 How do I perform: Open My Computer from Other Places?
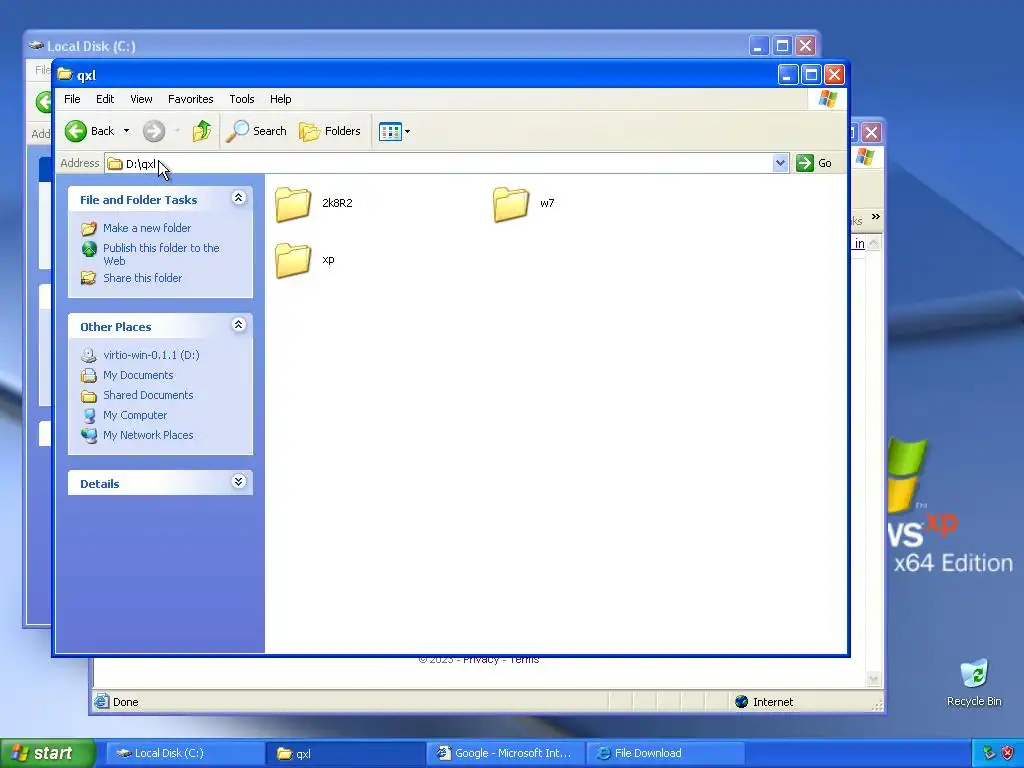click(x=135, y=415)
